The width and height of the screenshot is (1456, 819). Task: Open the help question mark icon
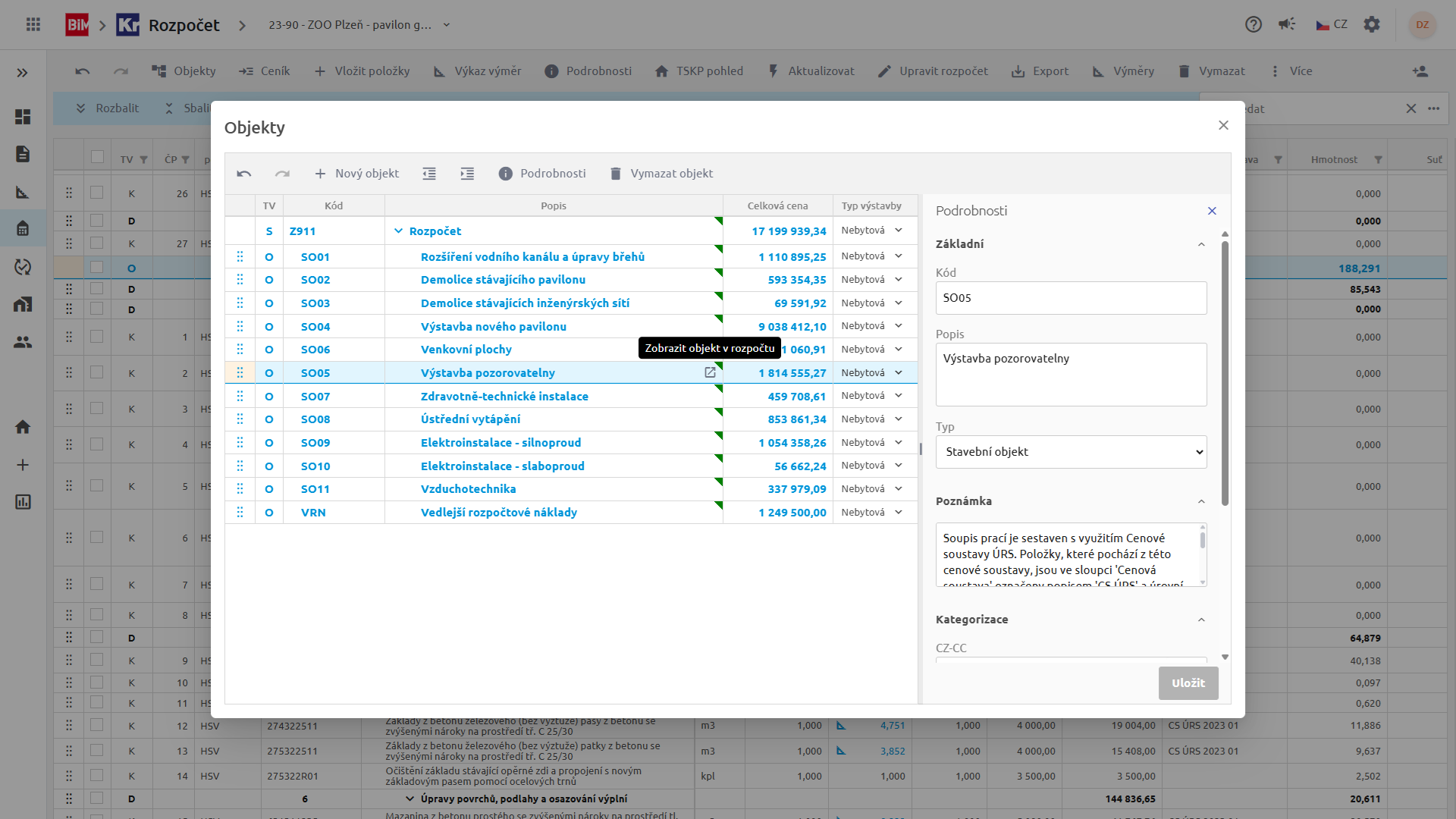click(x=1254, y=24)
